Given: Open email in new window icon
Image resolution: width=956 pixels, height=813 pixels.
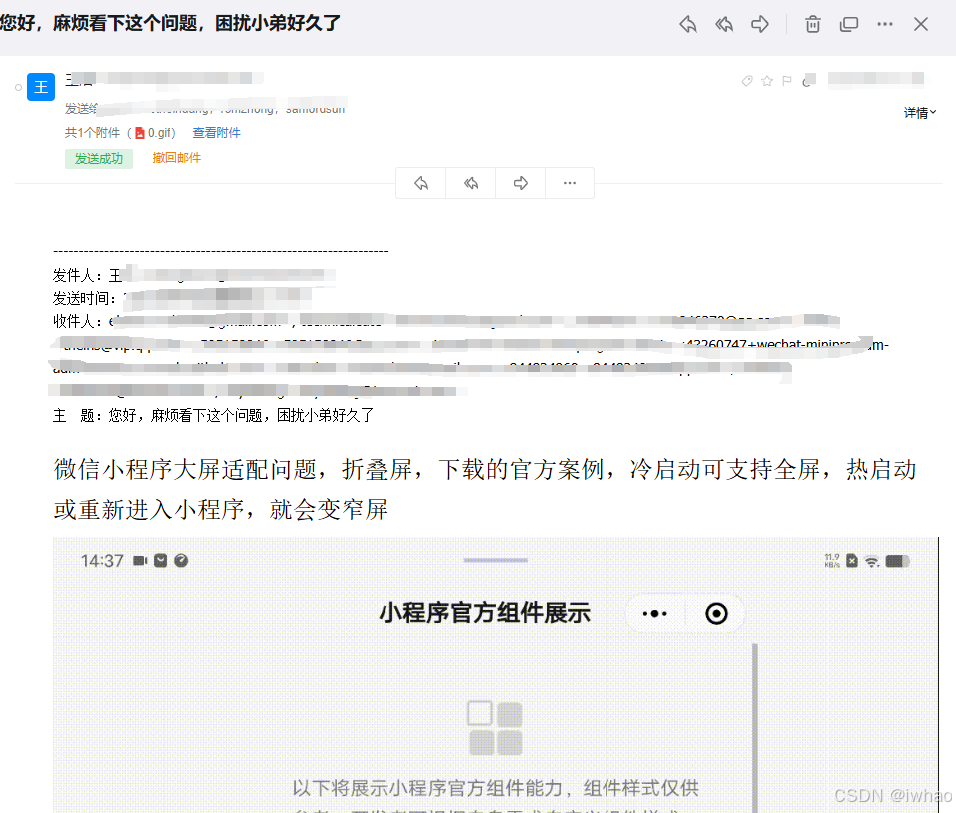Looking at the screenshot, I should click(x=849, y=24).
